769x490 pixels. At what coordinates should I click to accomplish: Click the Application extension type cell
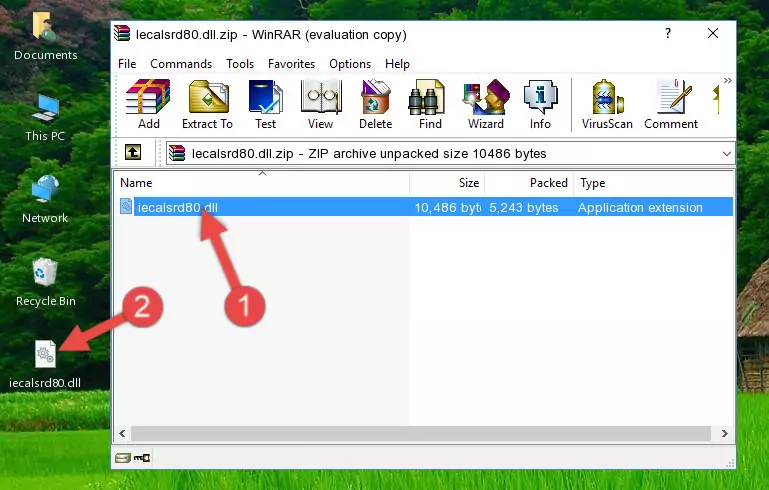coord(640,207)
